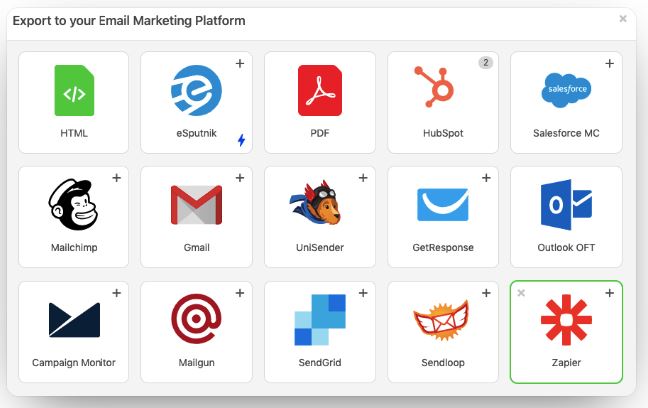The width and height of the screenshot is (648, 408).
Task: Add a Salesforce MC integration via plus
Action: 610,64
